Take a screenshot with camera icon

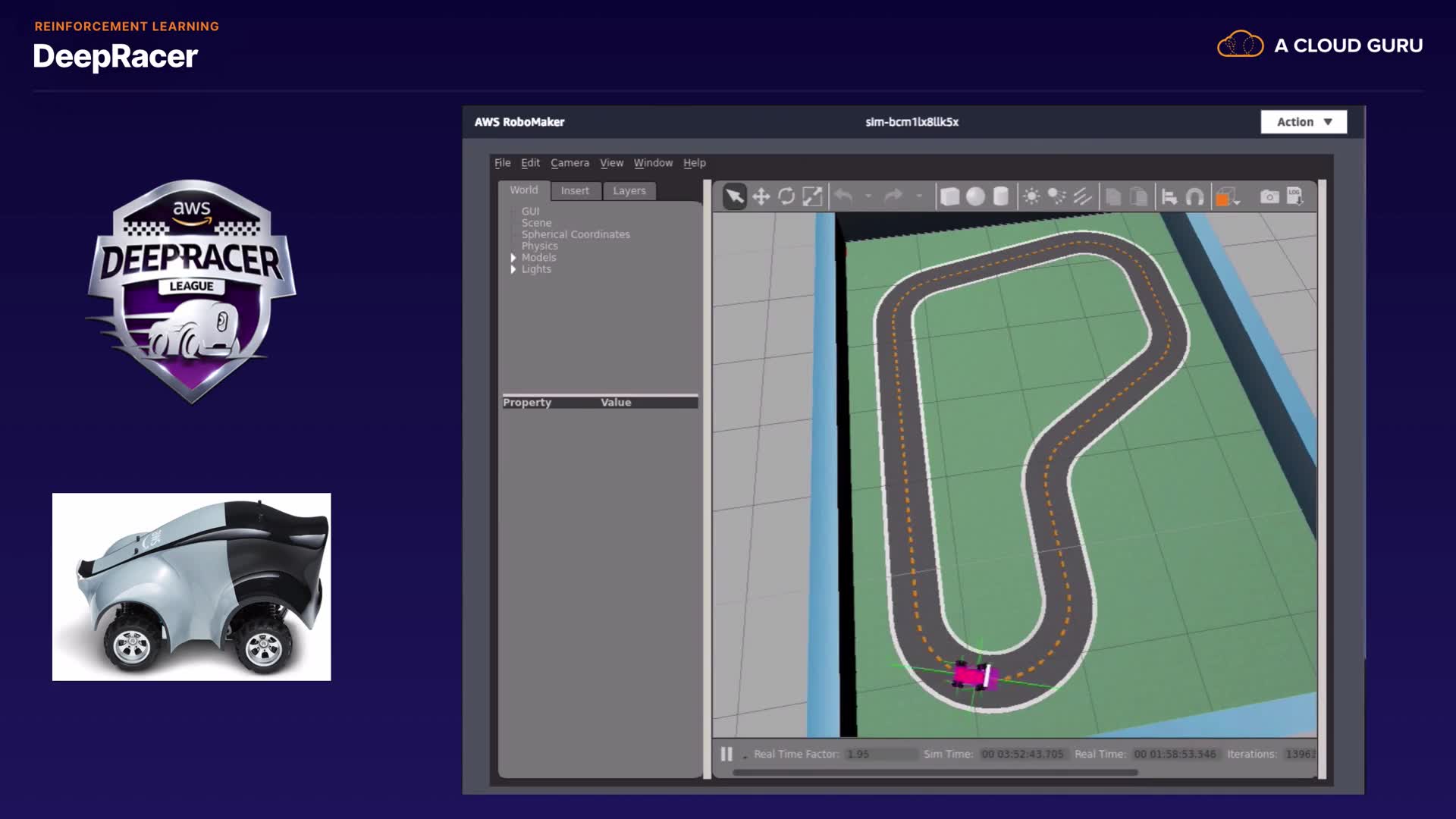click(1269, 197)
